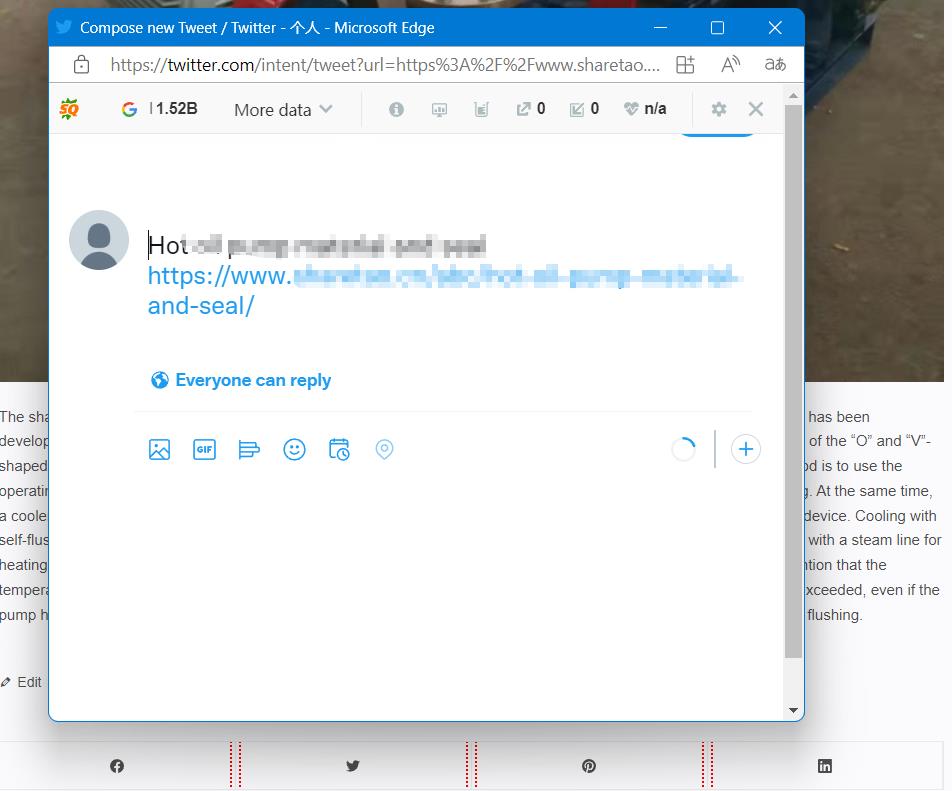Click the tweet character count indicator

[x=684, y=449]
